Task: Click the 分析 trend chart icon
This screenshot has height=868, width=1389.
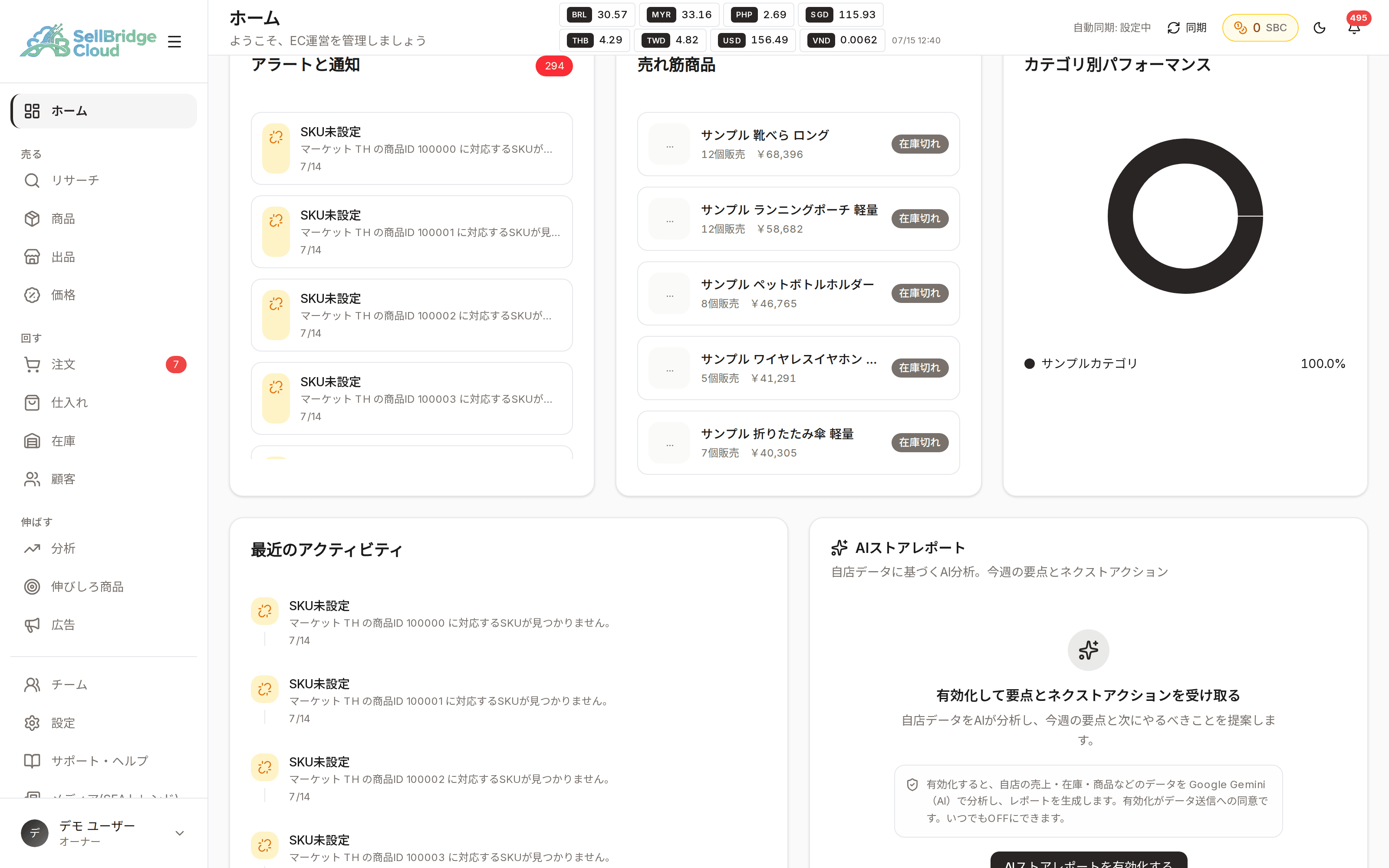Action: tap(32, 548)
